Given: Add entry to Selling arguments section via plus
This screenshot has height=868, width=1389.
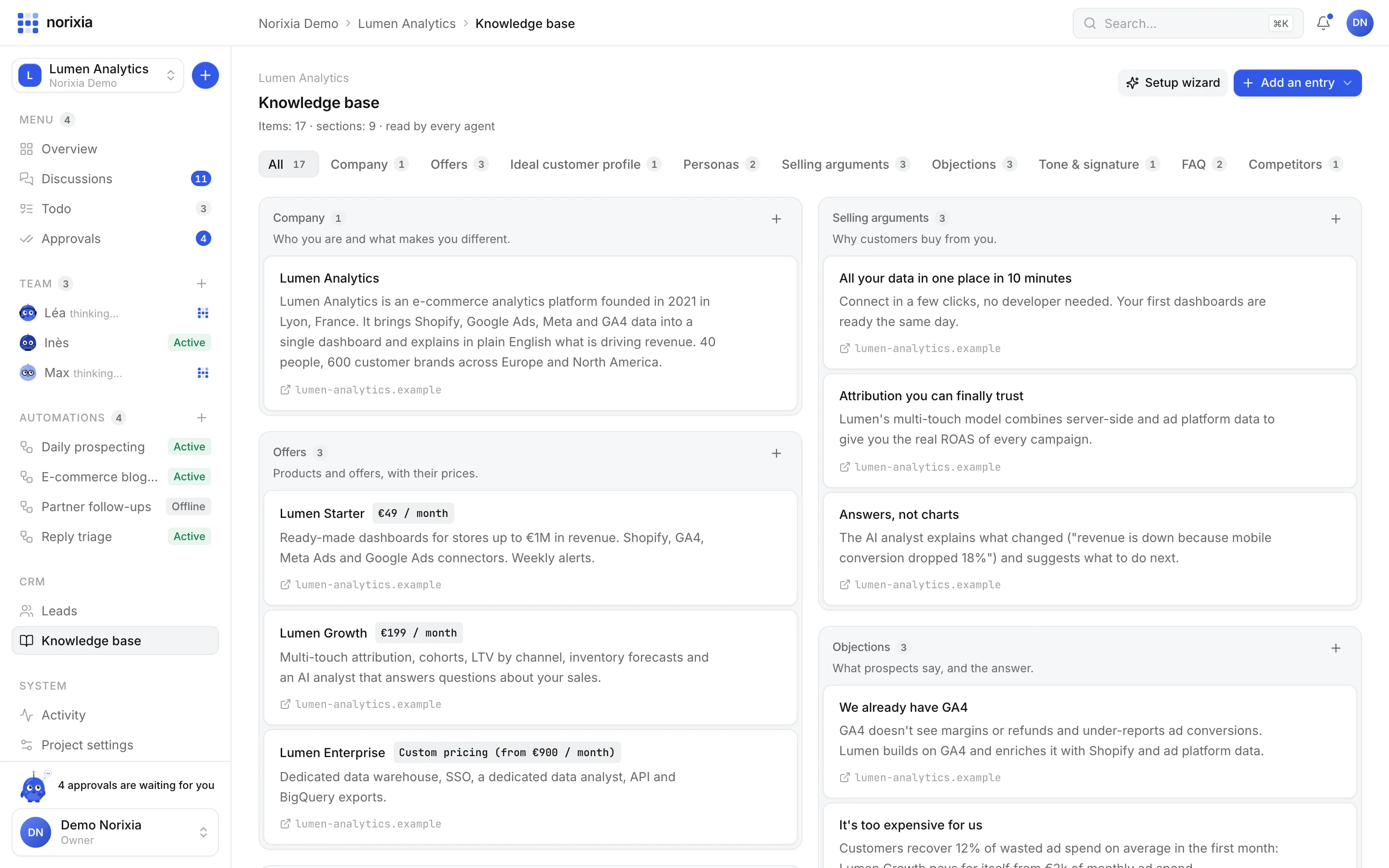Looking at the screenshot, I should click(1335, 219).
